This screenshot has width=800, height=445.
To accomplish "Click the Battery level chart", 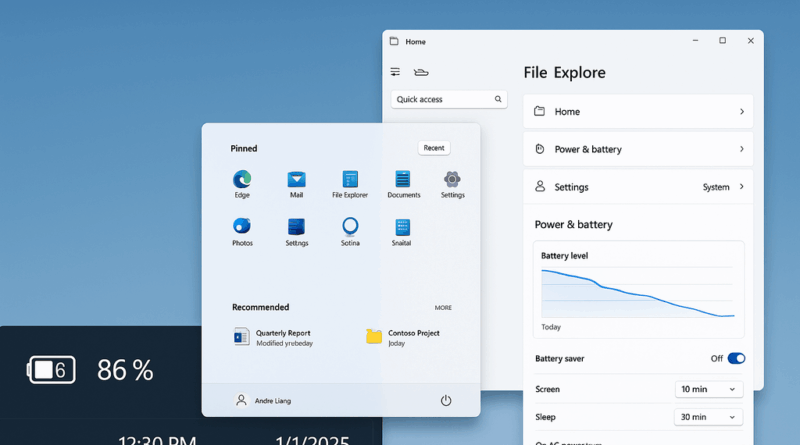I will pos(638,293).
